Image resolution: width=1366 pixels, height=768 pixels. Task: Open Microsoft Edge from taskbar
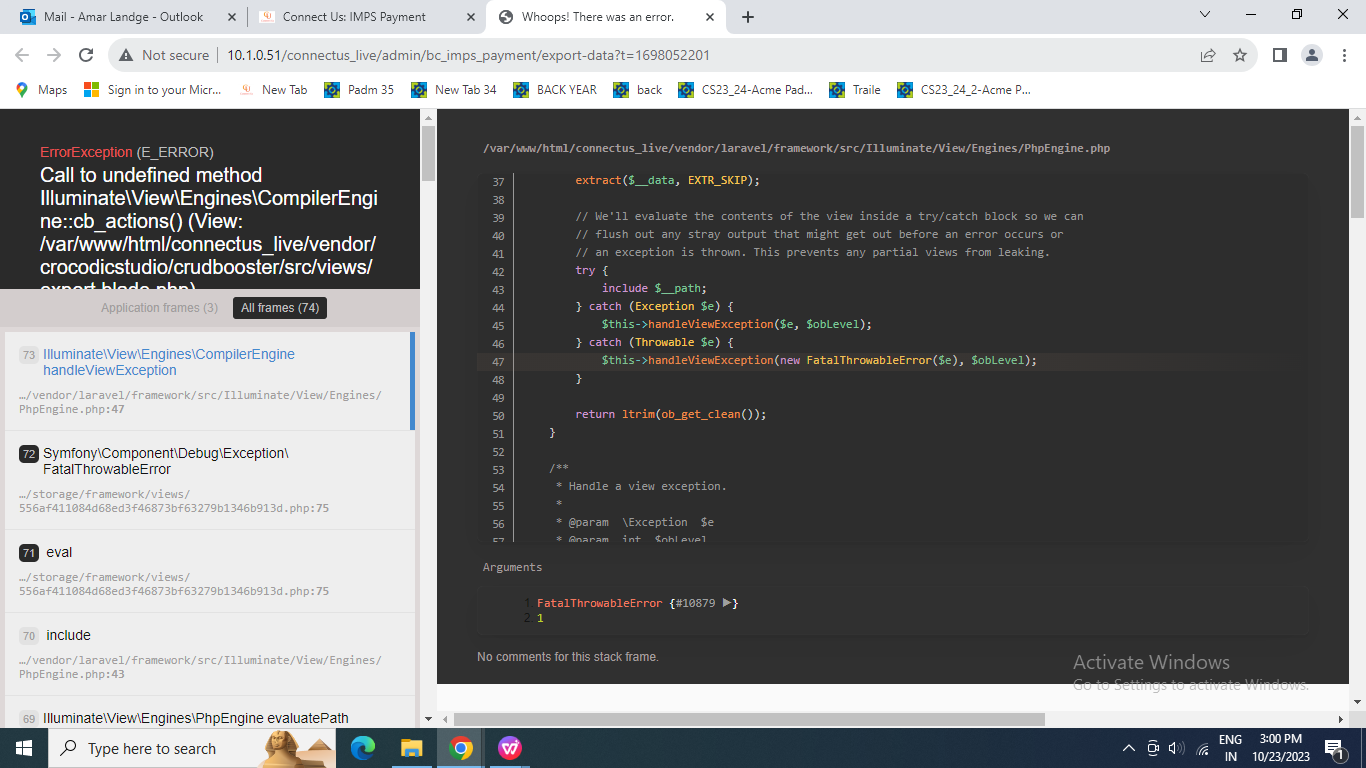(363, 748)
